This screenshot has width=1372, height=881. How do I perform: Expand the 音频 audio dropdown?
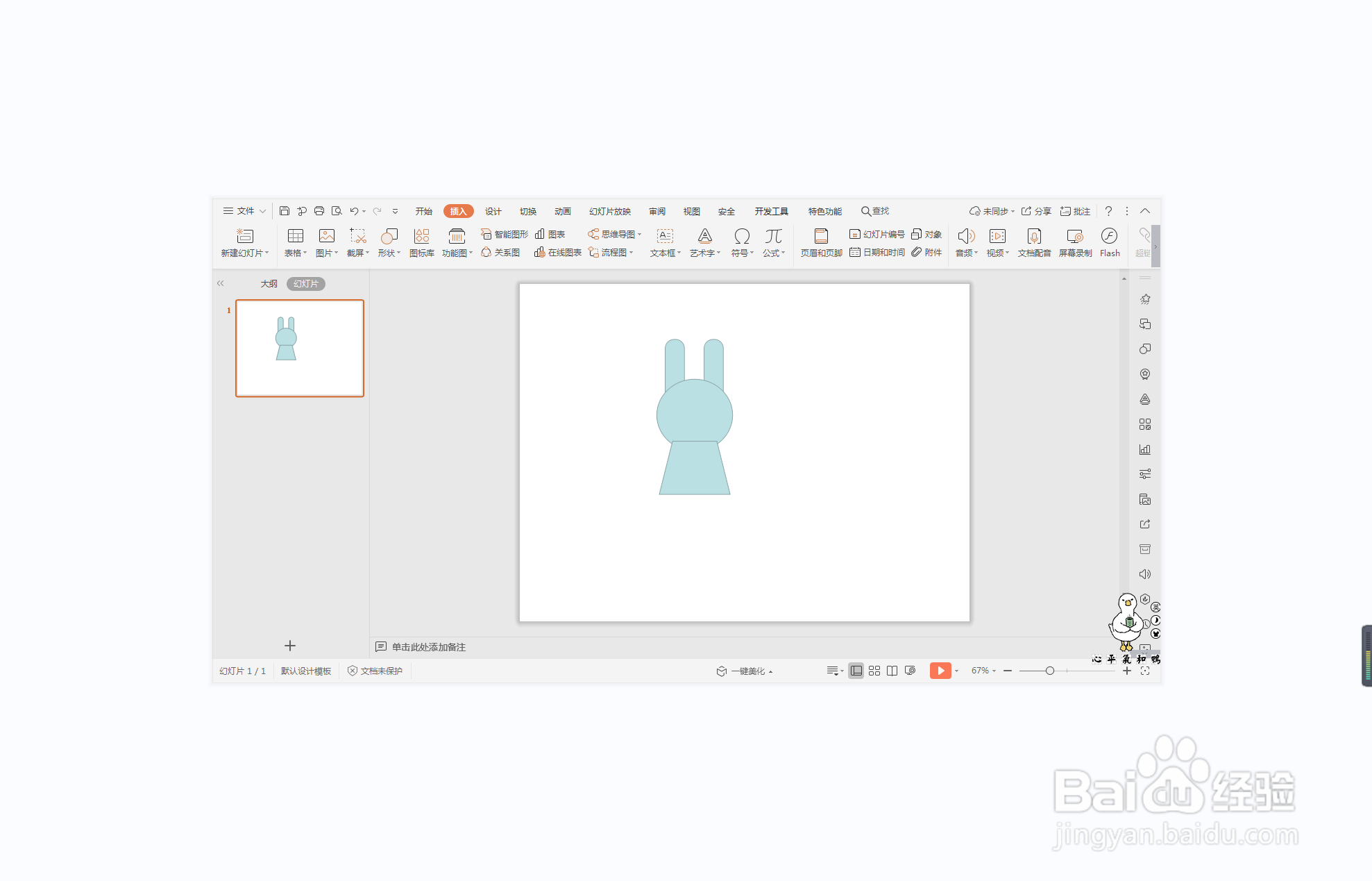point(976,253)
